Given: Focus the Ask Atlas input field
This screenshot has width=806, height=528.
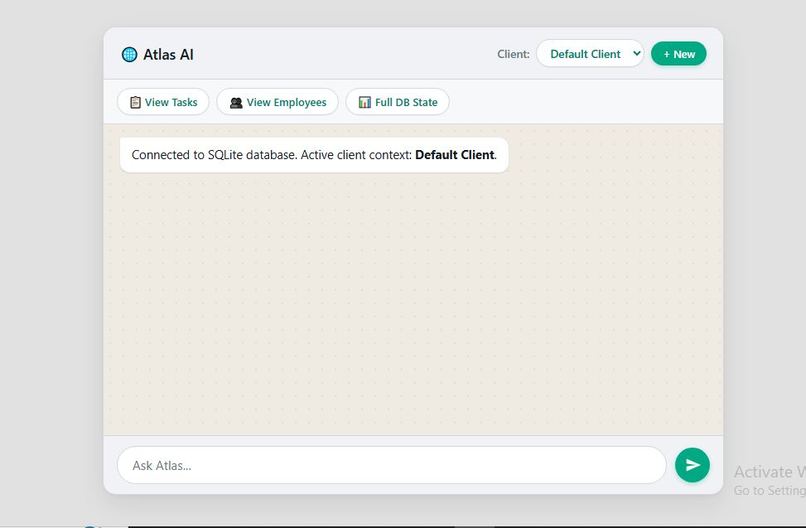Looking at the screenshot, I should pyautogui.click(x=392, y=465).
